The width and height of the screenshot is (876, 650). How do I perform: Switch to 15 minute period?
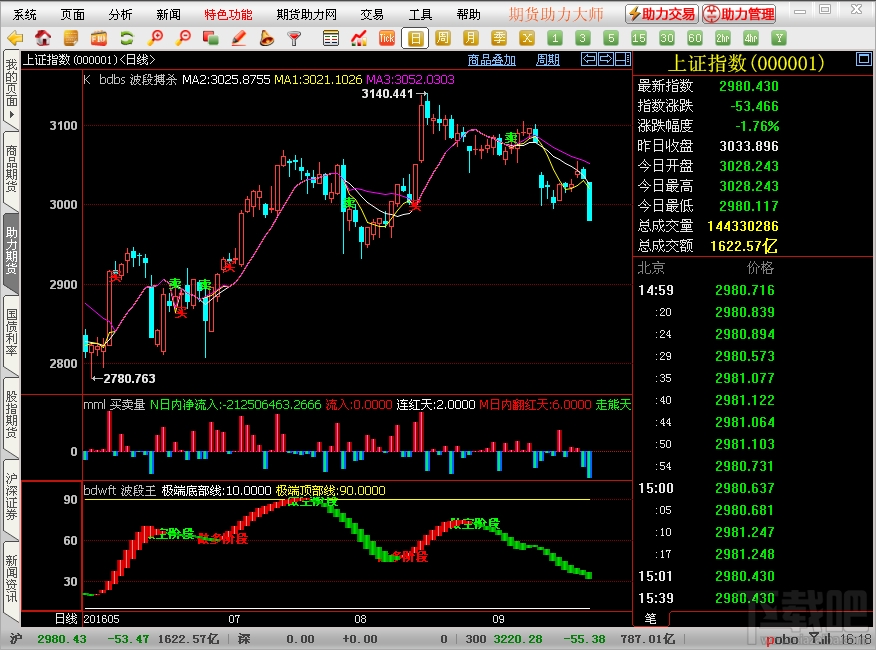tap(639, 38)
